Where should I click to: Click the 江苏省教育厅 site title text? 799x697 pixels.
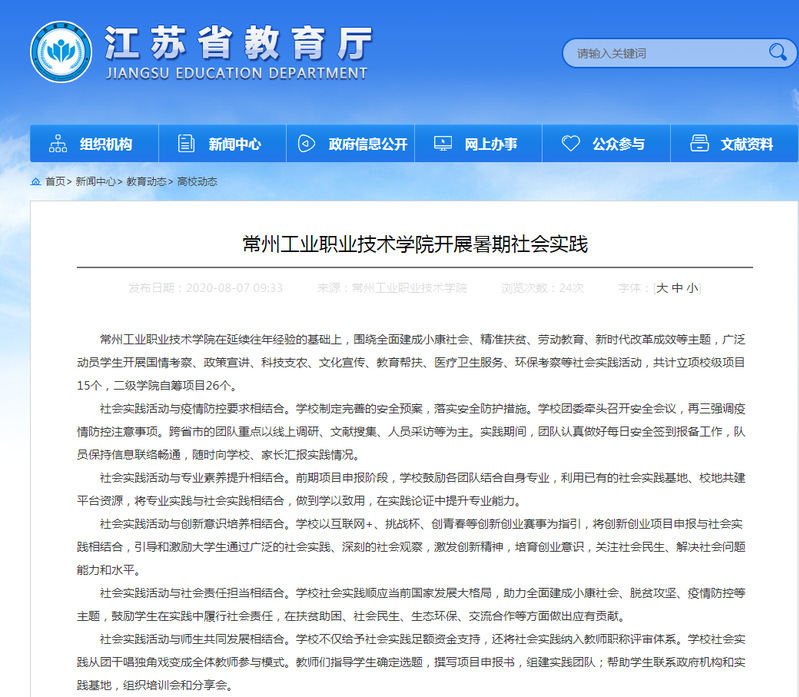point(238,42)
